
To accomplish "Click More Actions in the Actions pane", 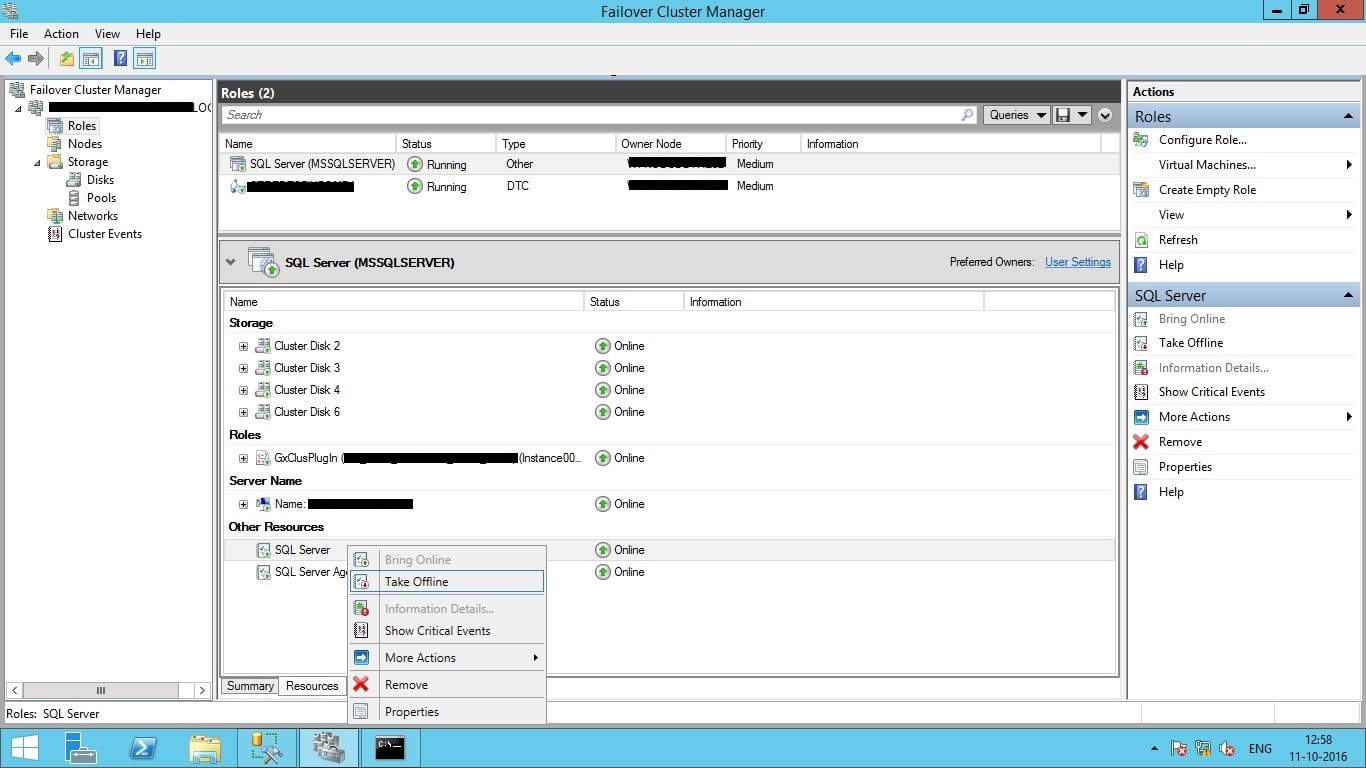I will 1194,417.
